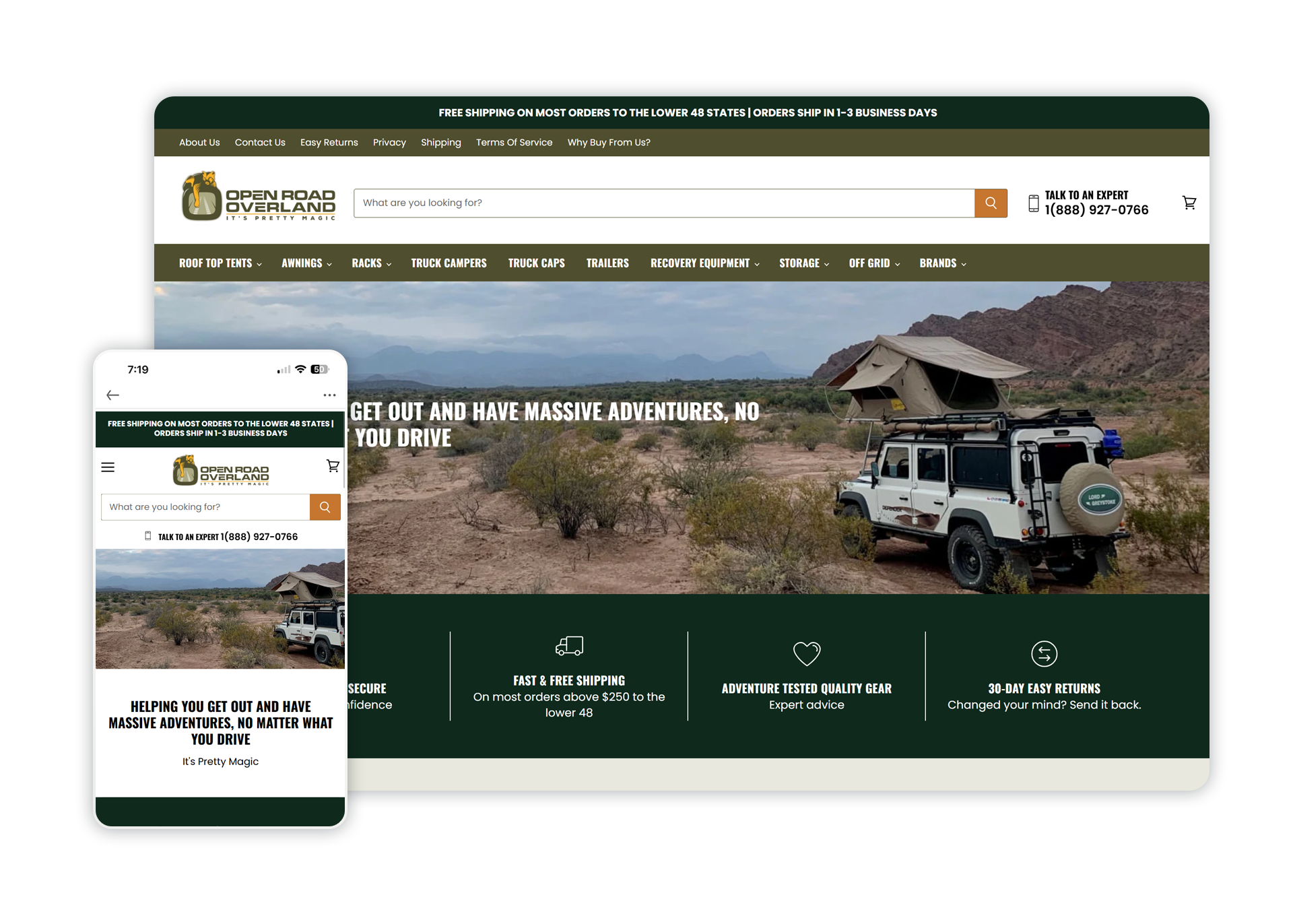Open the Easy Returns page link

[329, 142]
